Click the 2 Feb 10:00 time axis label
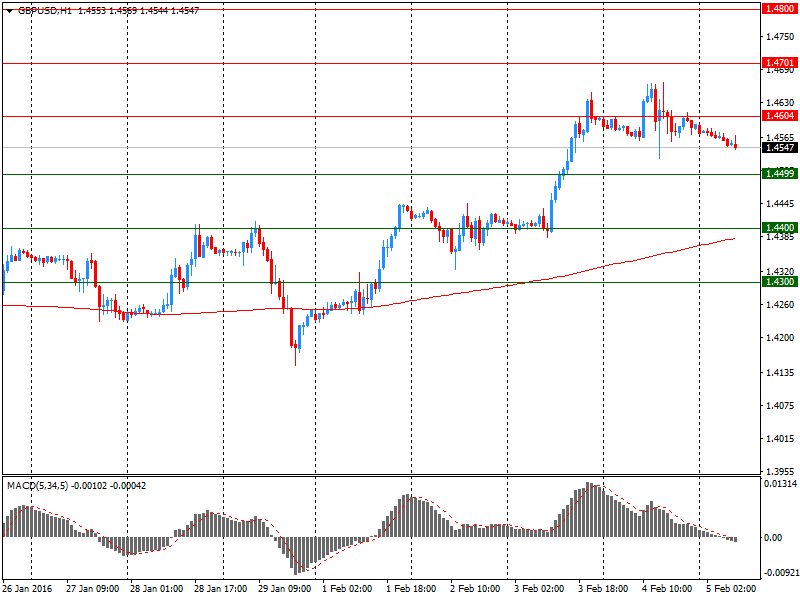800x600 pixels. pos(475,589)
